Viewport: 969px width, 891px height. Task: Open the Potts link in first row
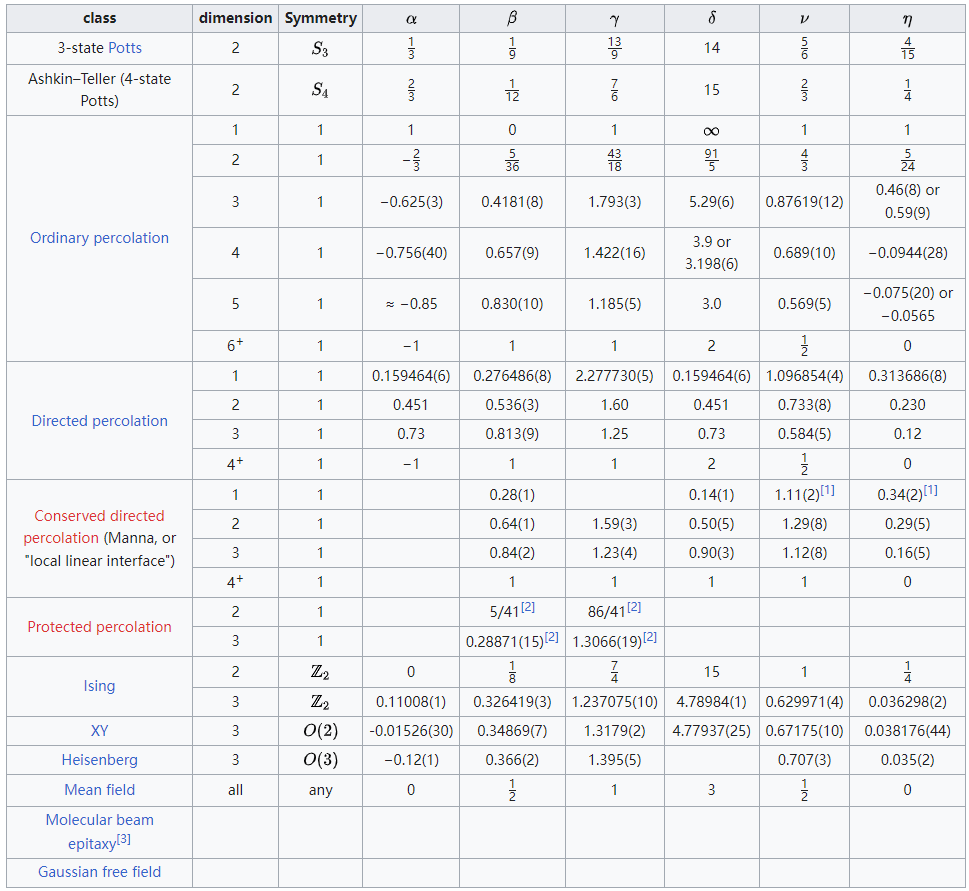(125, 48)
